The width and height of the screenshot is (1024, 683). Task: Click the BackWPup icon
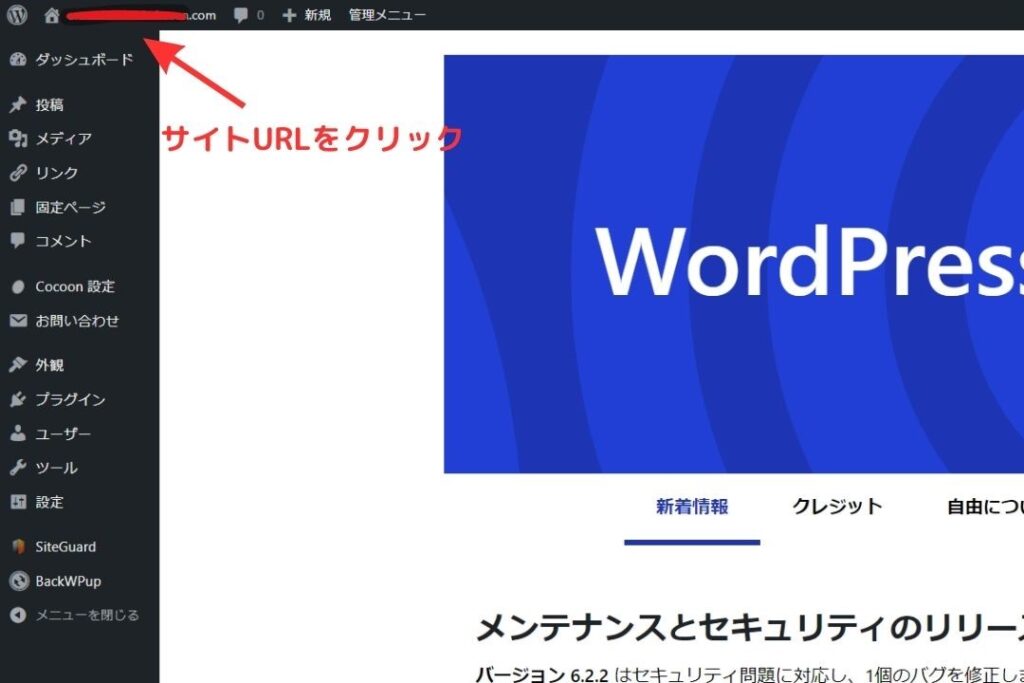coord(19,580)
